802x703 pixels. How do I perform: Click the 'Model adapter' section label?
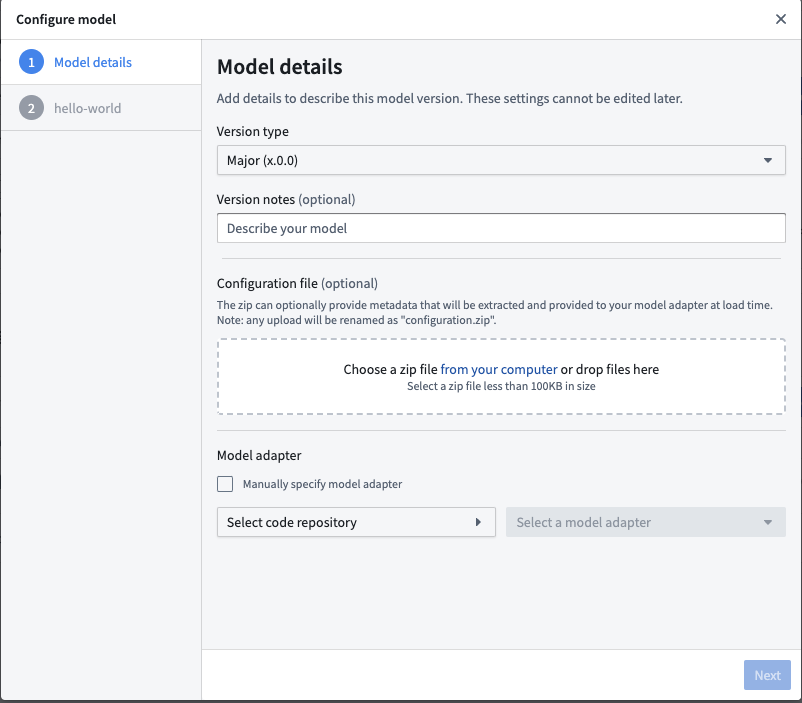pos(259,455)
